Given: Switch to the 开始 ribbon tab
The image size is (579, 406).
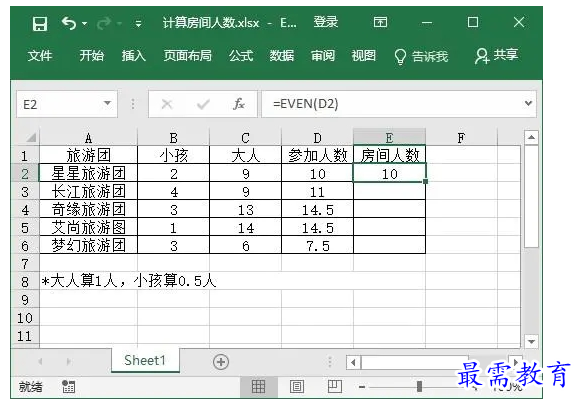Looking at the screenshot, I should coord(92,56).
